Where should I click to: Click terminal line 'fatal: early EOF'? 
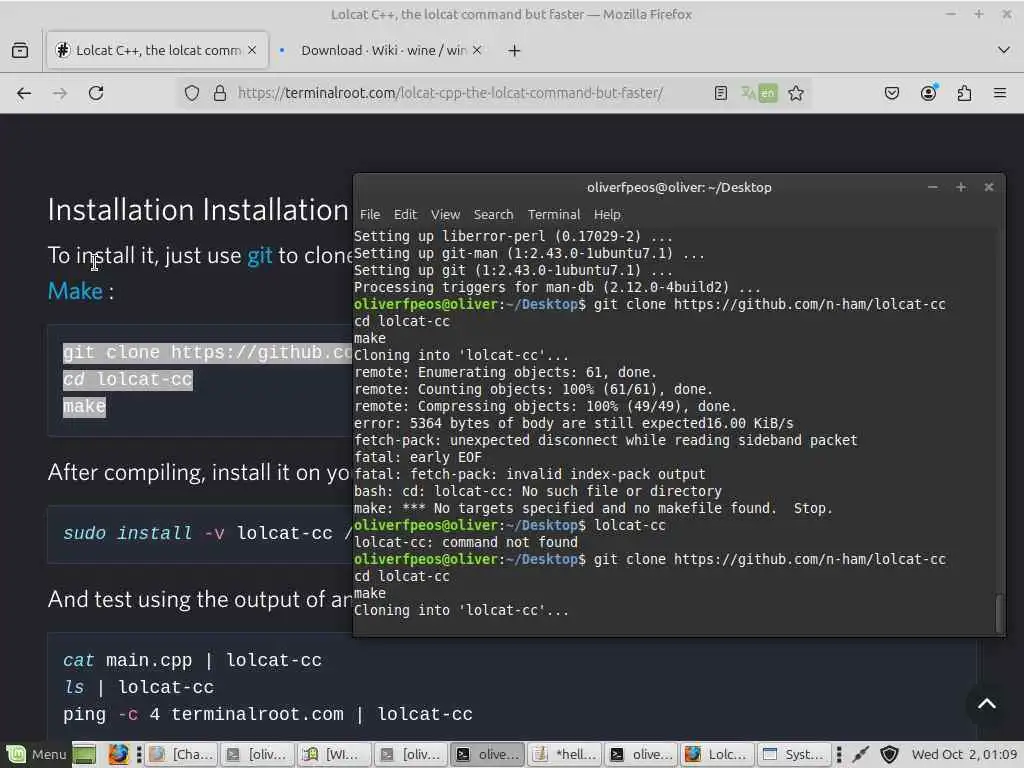pyautogui.click(x=418, y=457)
